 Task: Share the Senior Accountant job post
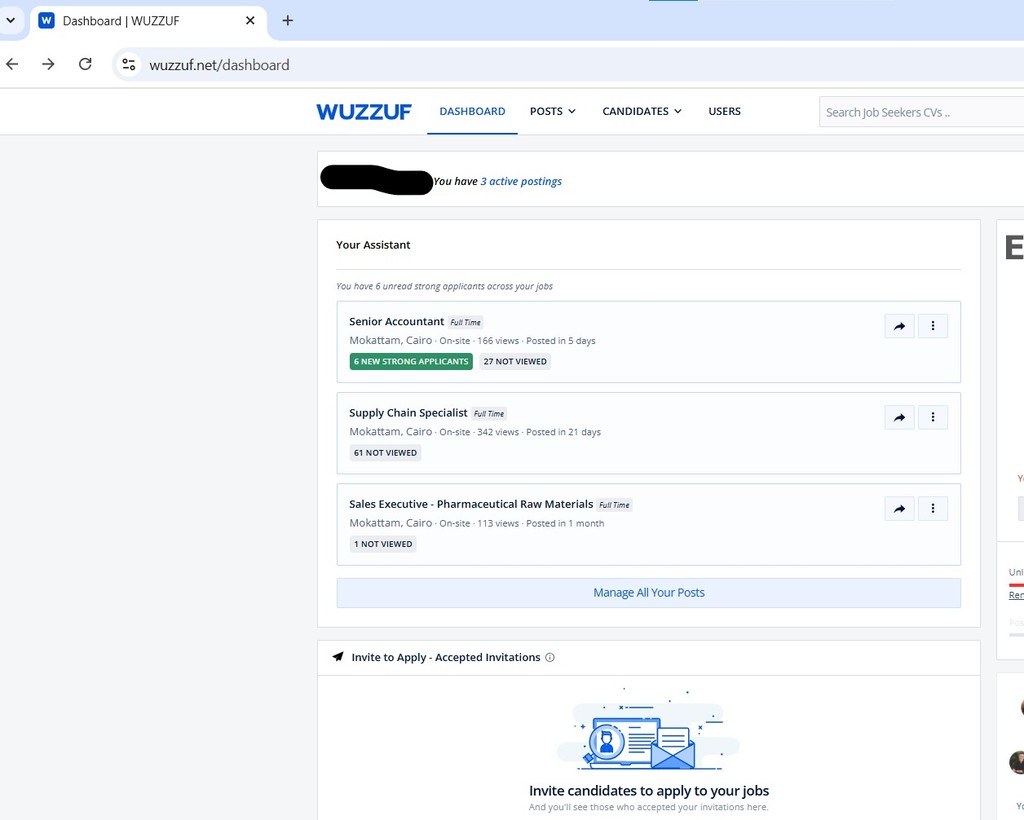899,326
